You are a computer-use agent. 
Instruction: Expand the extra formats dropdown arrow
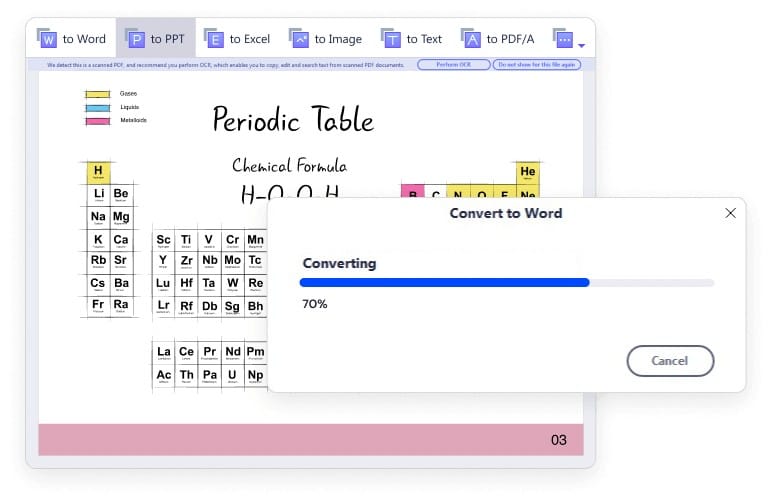click(581, 45)
